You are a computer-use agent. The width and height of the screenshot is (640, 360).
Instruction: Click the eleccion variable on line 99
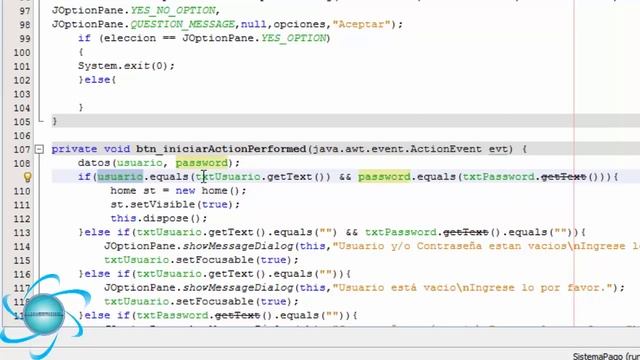(130, 38)
